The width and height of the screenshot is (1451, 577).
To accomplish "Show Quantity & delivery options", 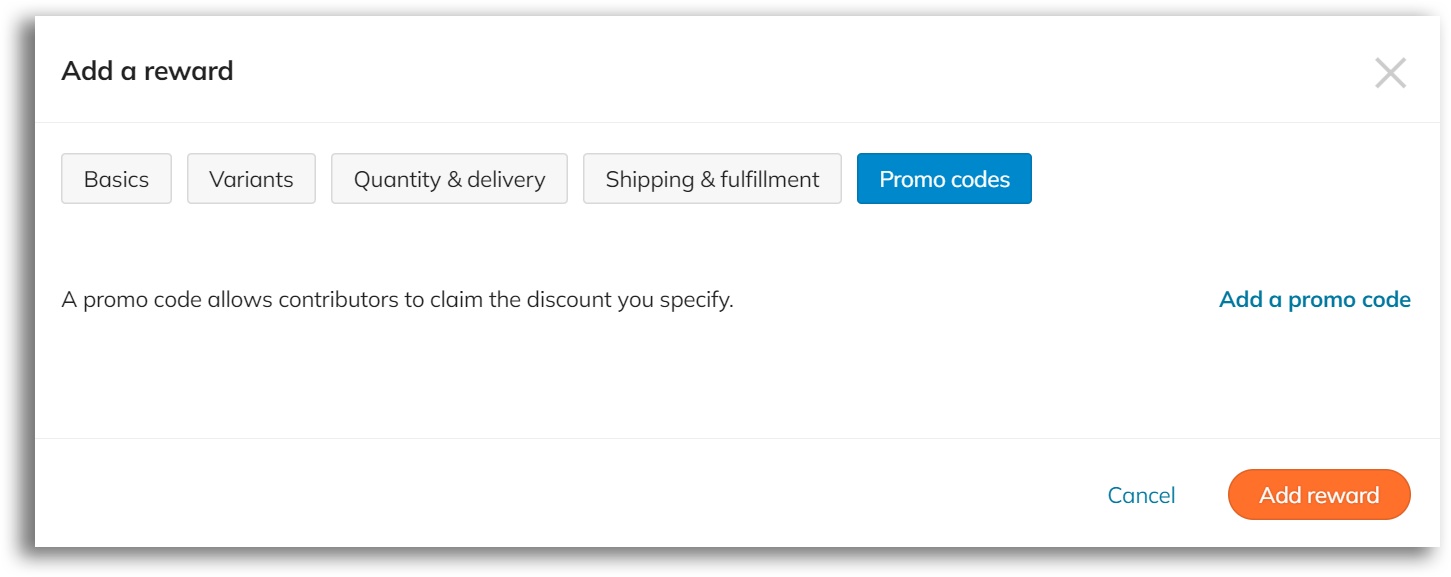I will coord(449,179).
